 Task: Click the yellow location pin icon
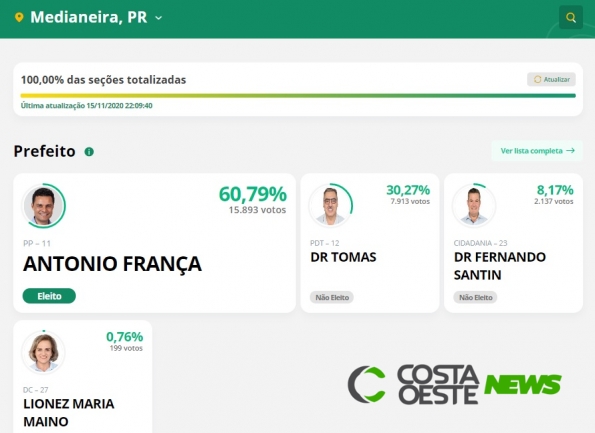19,17
